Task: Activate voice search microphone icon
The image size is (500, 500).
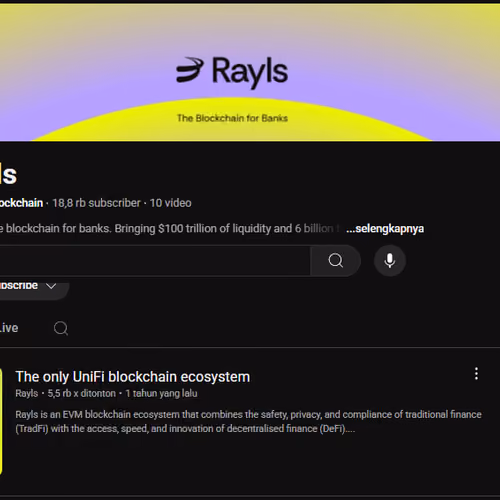Action: [390, 260]
